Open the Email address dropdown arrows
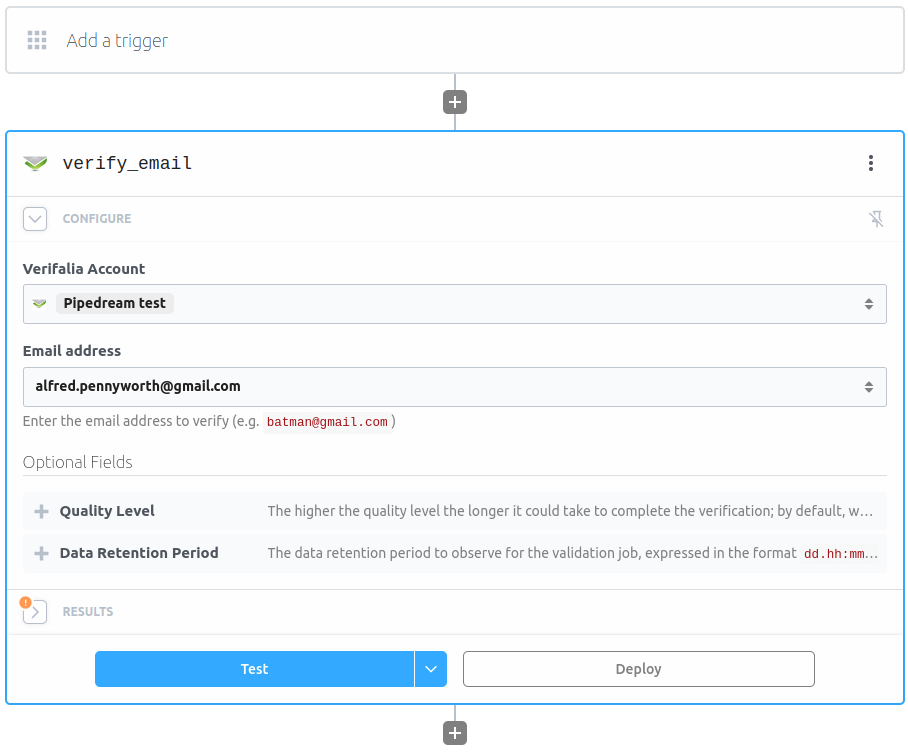 868,387
